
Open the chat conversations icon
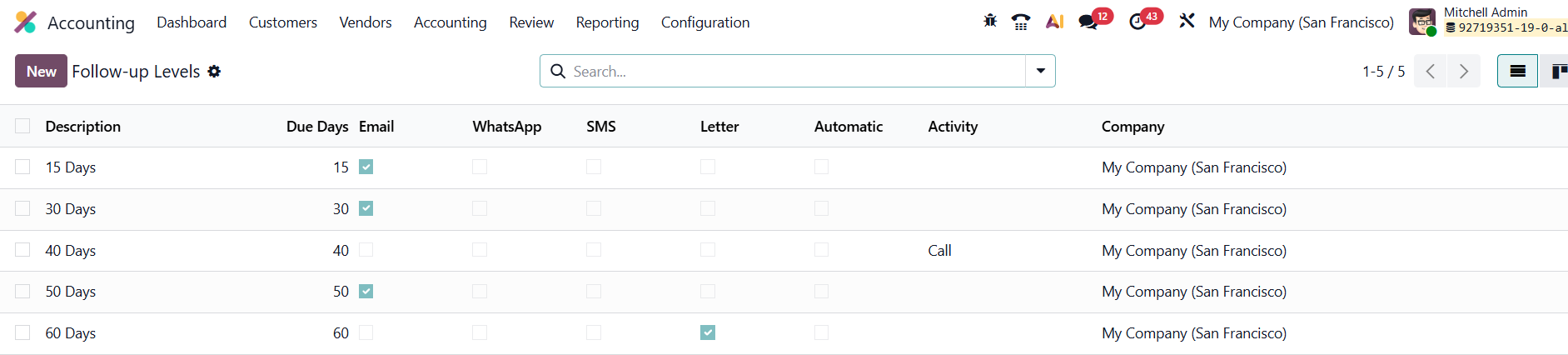[1088, 22]
